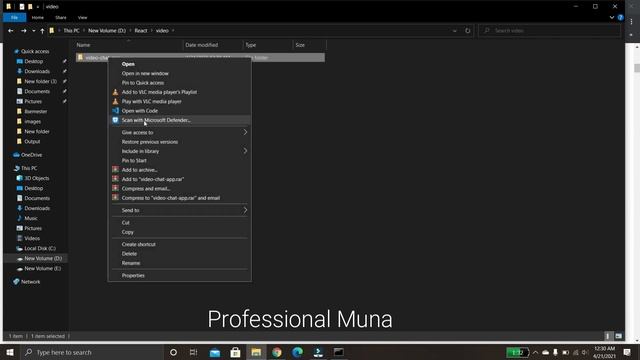640x360 pixels.
Task: Select Open with Code entry
Action: point(140,111)
